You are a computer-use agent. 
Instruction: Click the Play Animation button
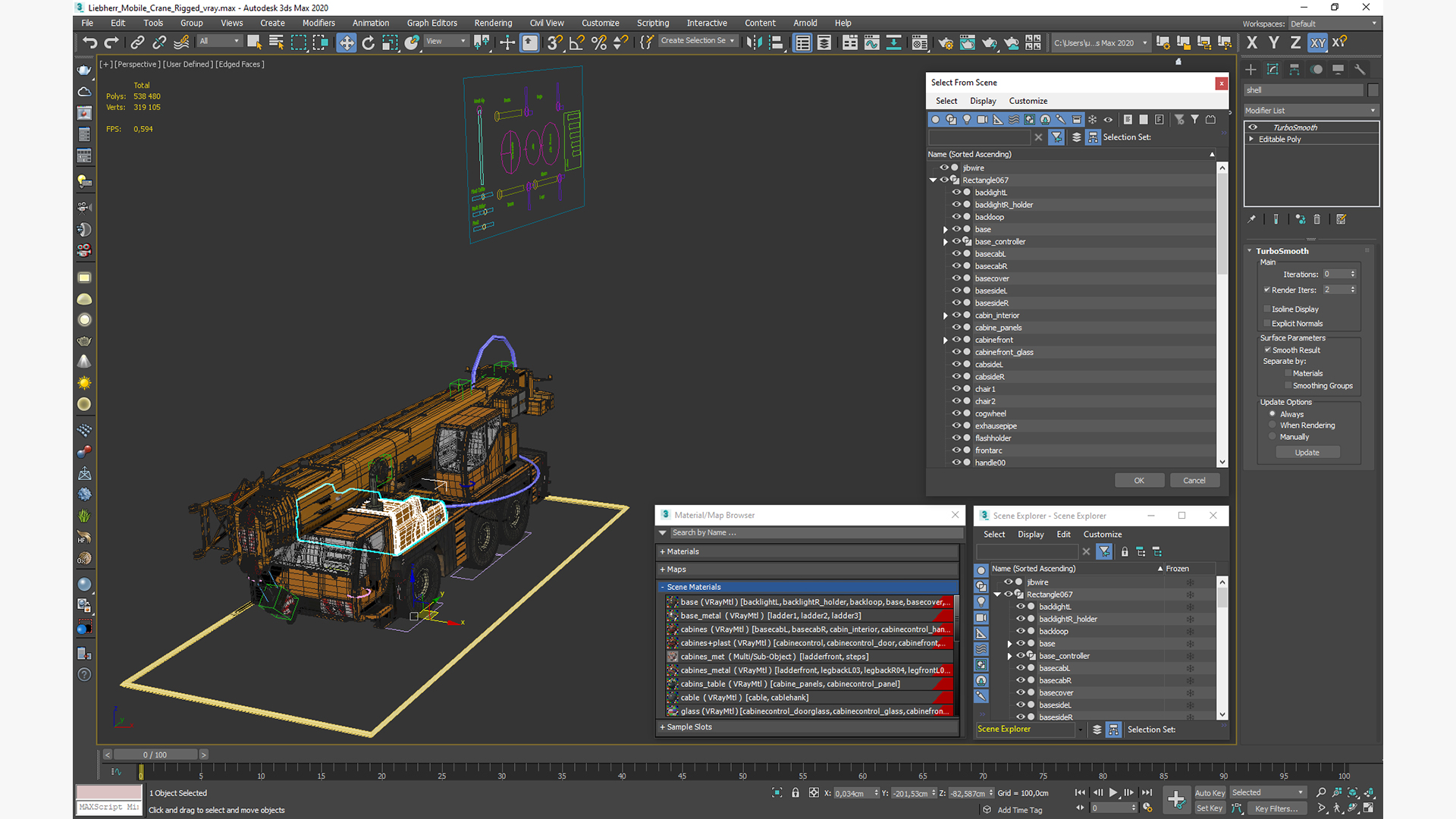point(1113,792)
